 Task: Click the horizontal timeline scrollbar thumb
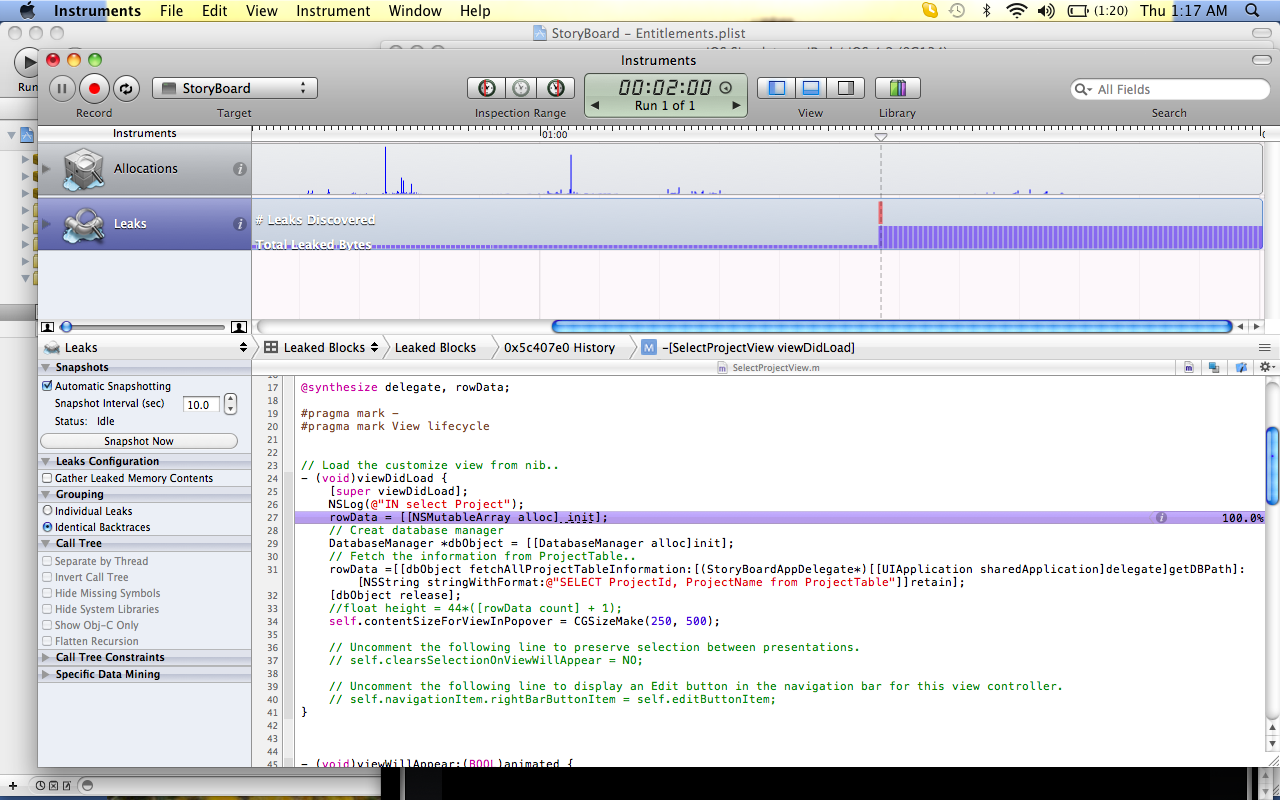(892, 326)
